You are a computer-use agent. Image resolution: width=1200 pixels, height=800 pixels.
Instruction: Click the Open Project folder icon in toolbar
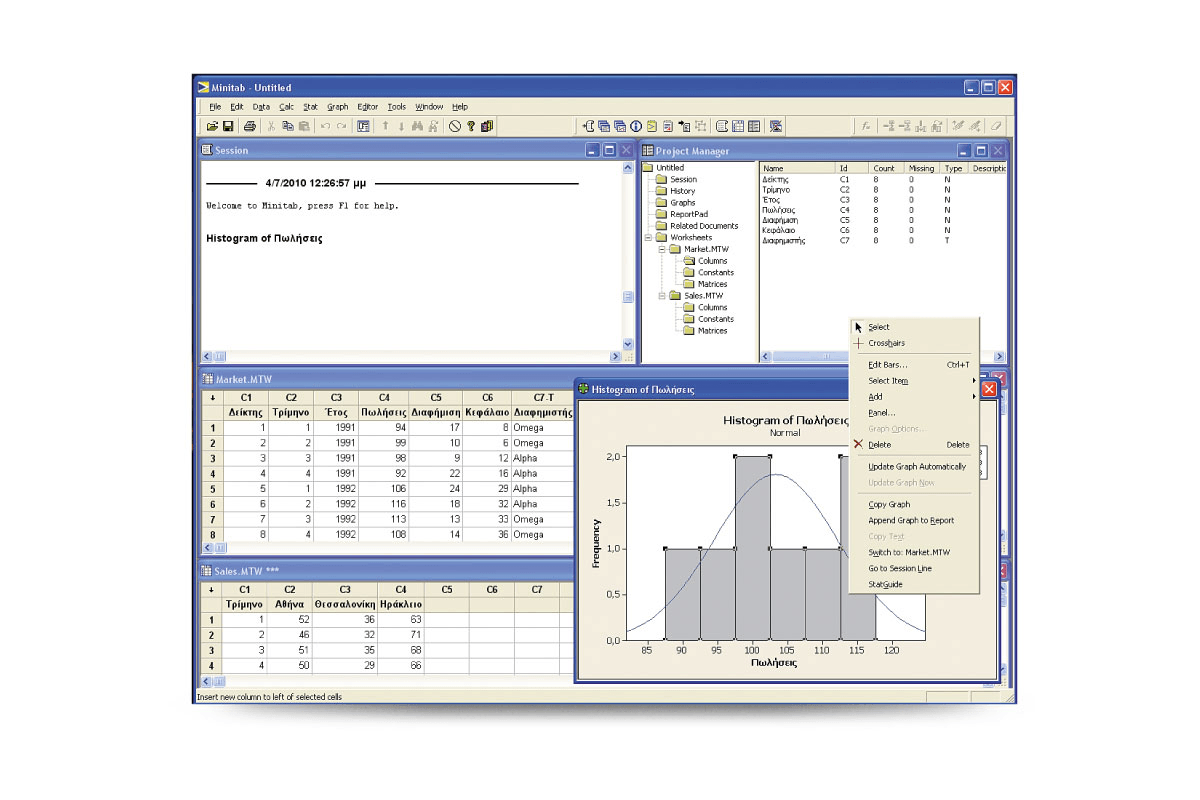(x=212, y=127)
